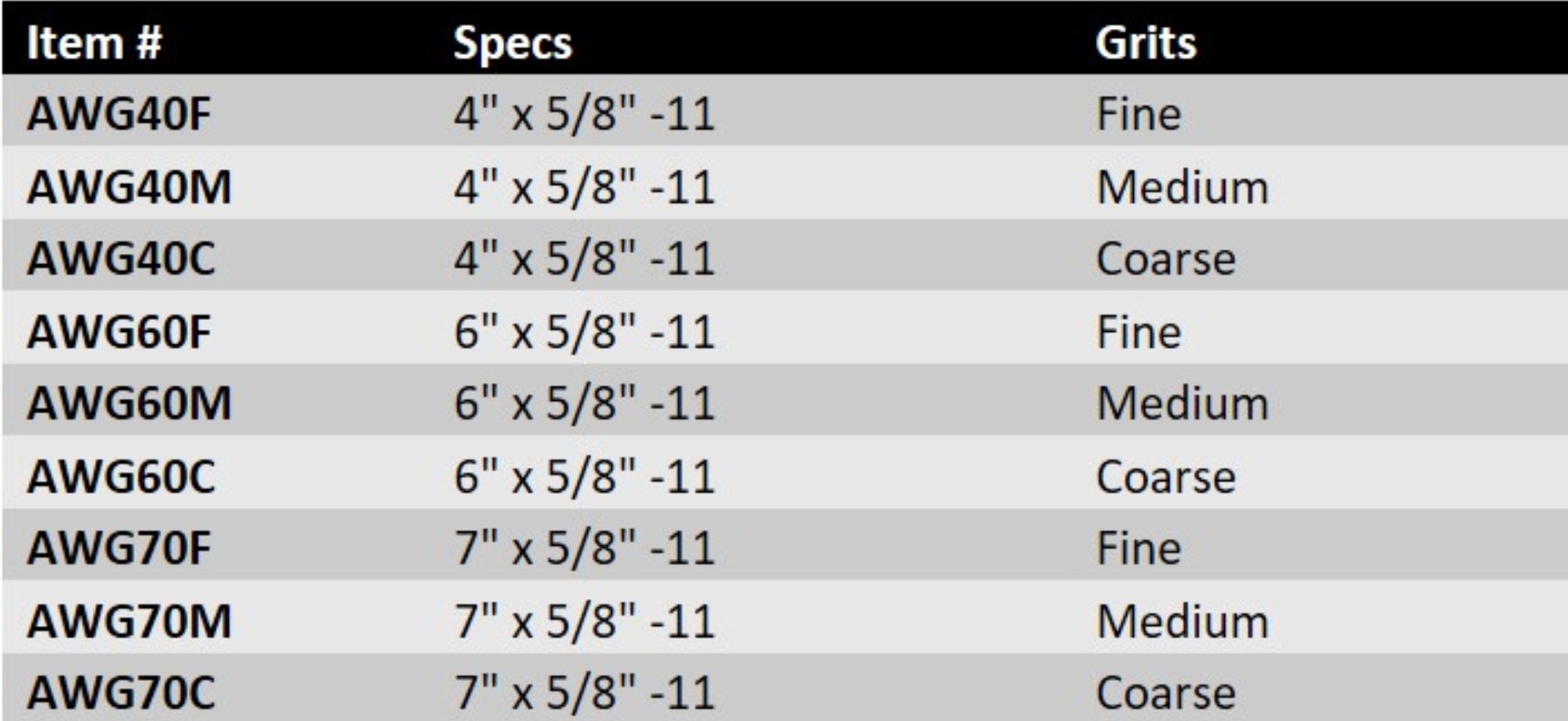Select item number AWG70F
1568x721 pixels.
tap(120, 548)
